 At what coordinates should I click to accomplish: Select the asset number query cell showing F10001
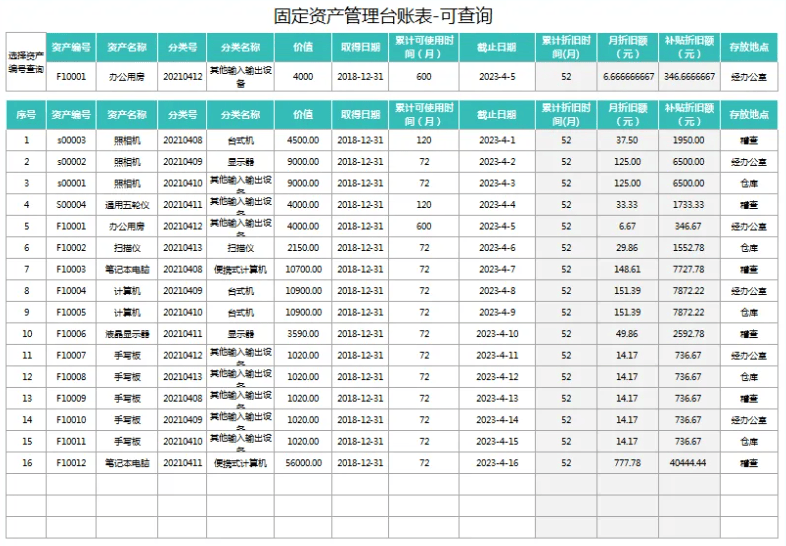coord(71,76)
